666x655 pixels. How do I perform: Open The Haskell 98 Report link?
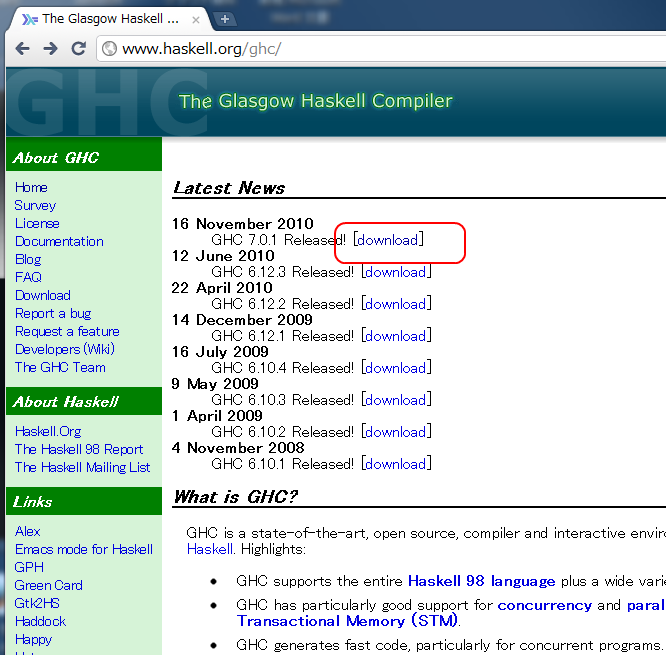pos(79,449)
